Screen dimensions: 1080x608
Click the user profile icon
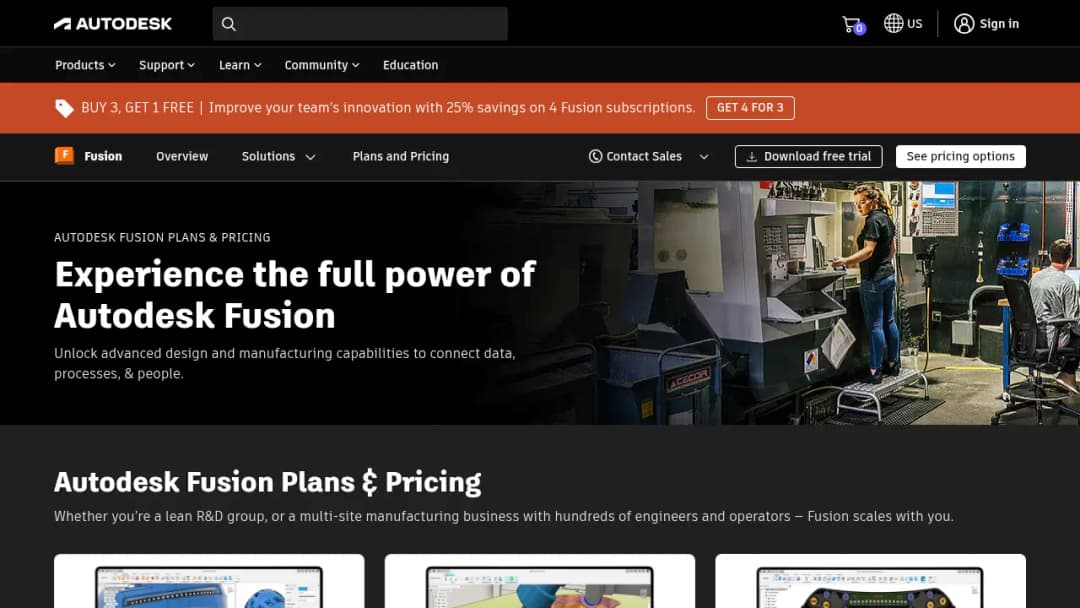point(964,23)
